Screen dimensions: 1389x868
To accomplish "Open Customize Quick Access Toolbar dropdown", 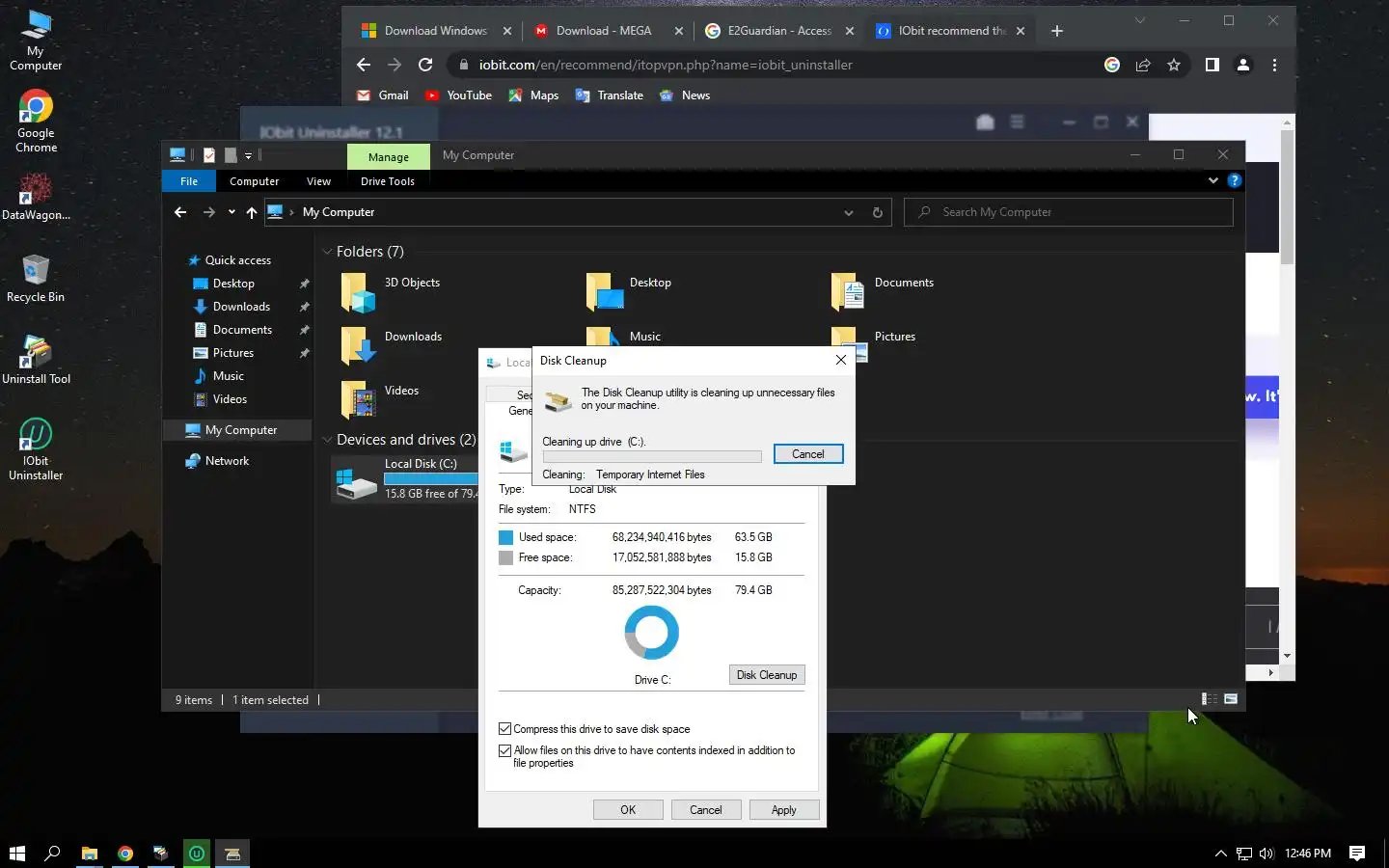I will [x=248, y=155].
